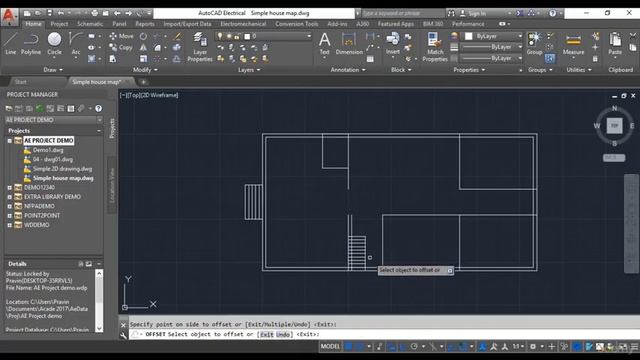Select the Text annotation tool
The width and height of the screenshot is (640, 360).
(324, 44)
